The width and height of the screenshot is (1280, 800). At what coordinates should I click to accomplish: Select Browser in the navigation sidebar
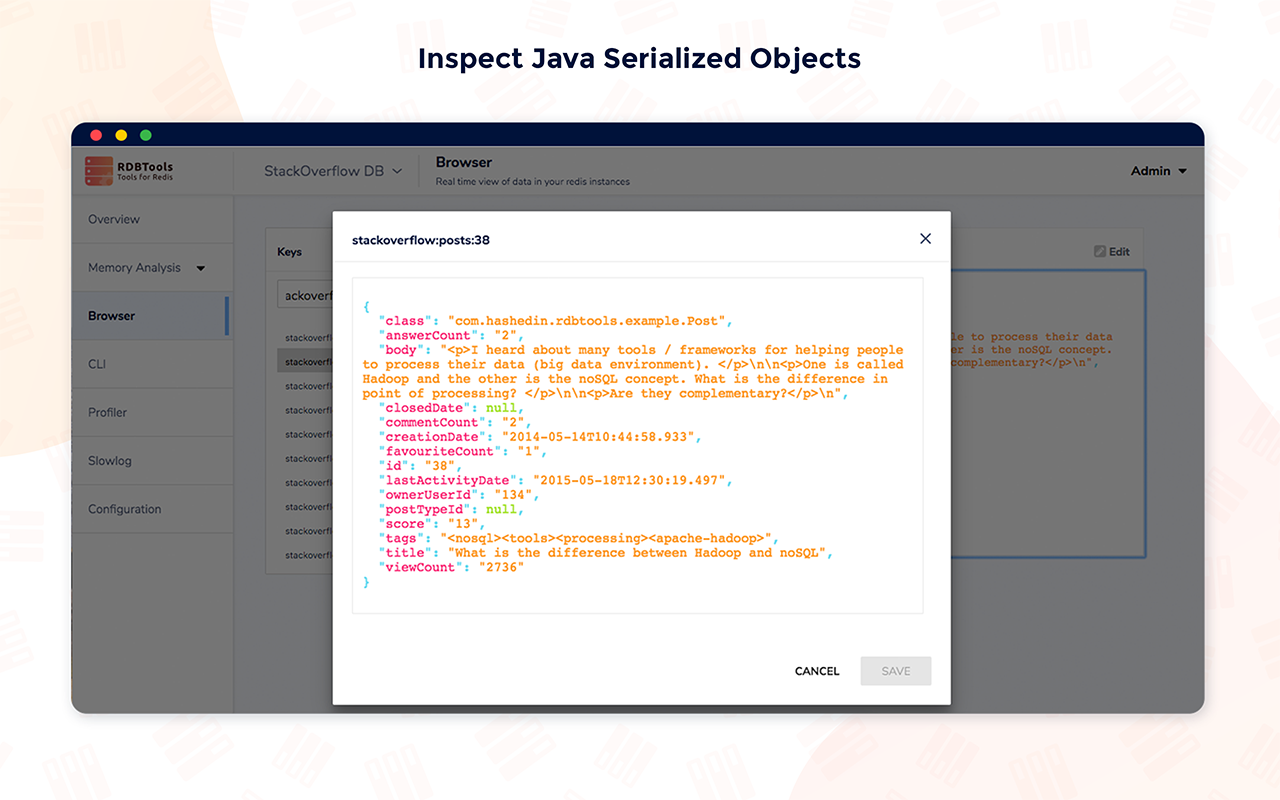pos(110,315)
